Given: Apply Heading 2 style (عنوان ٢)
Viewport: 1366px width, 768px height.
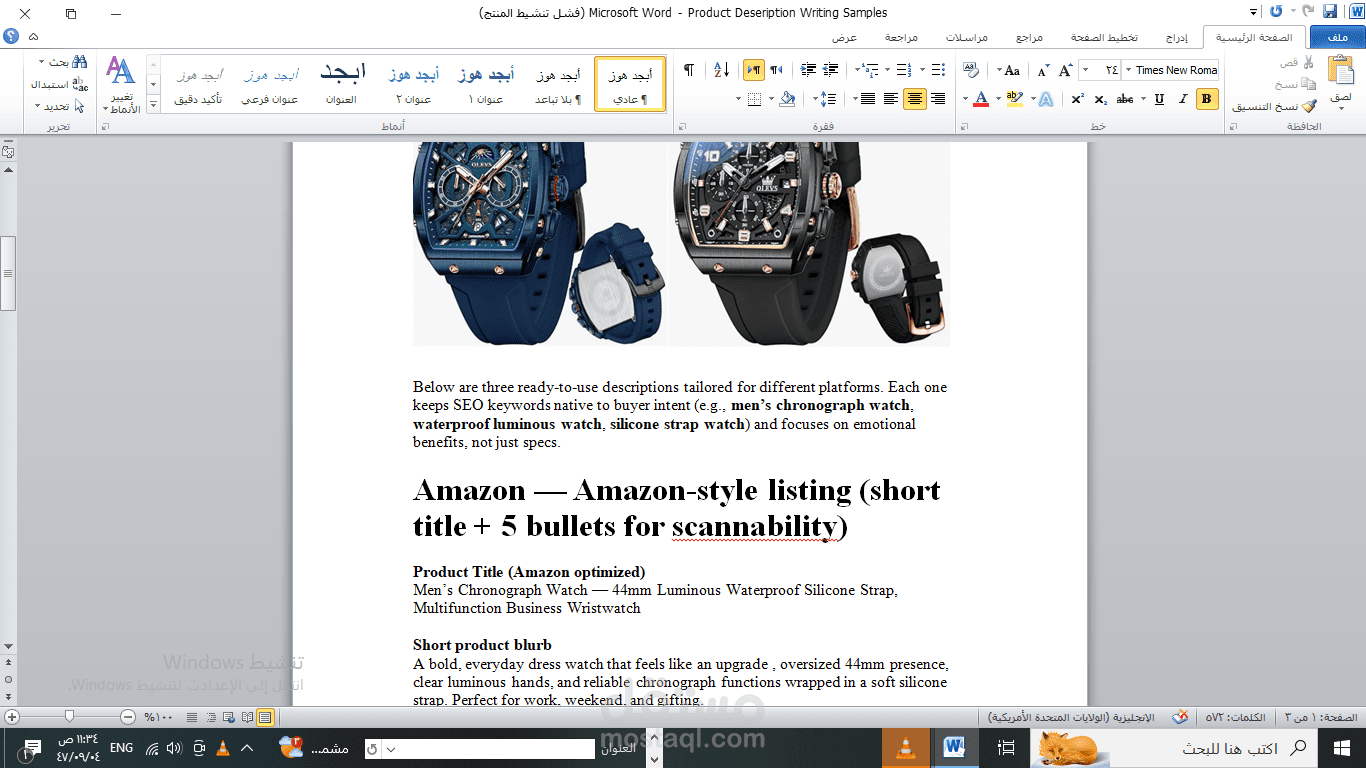Looking at the screenshot, I should 413,83.
